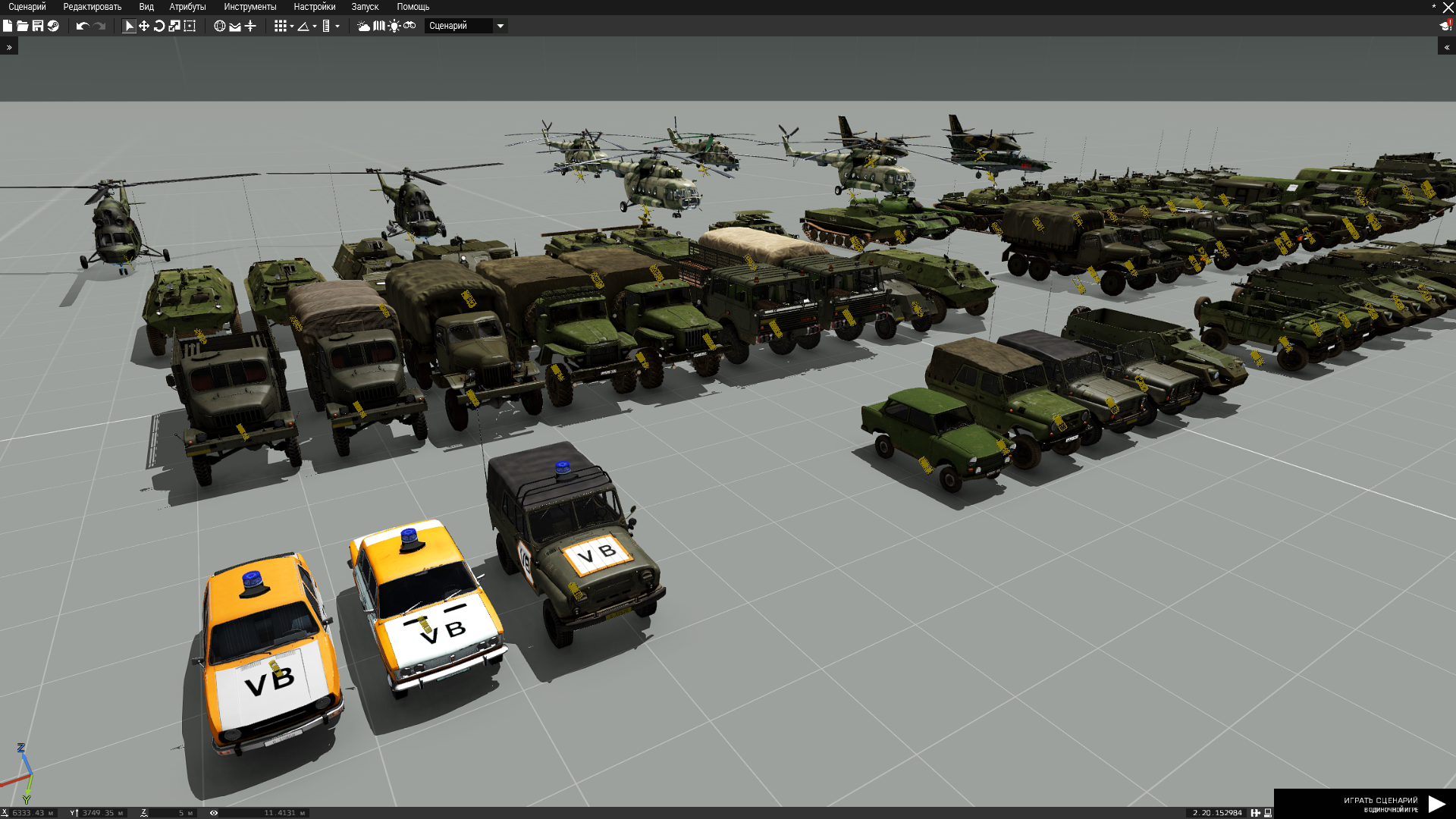Open the Настройки menu
The width and height of the screenshot is (1456, 819).
[x=315, y=7]
